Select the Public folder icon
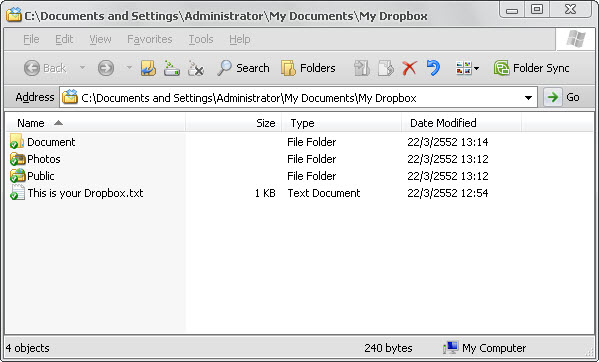Viewport: 599px width, 362px height. 17,176
